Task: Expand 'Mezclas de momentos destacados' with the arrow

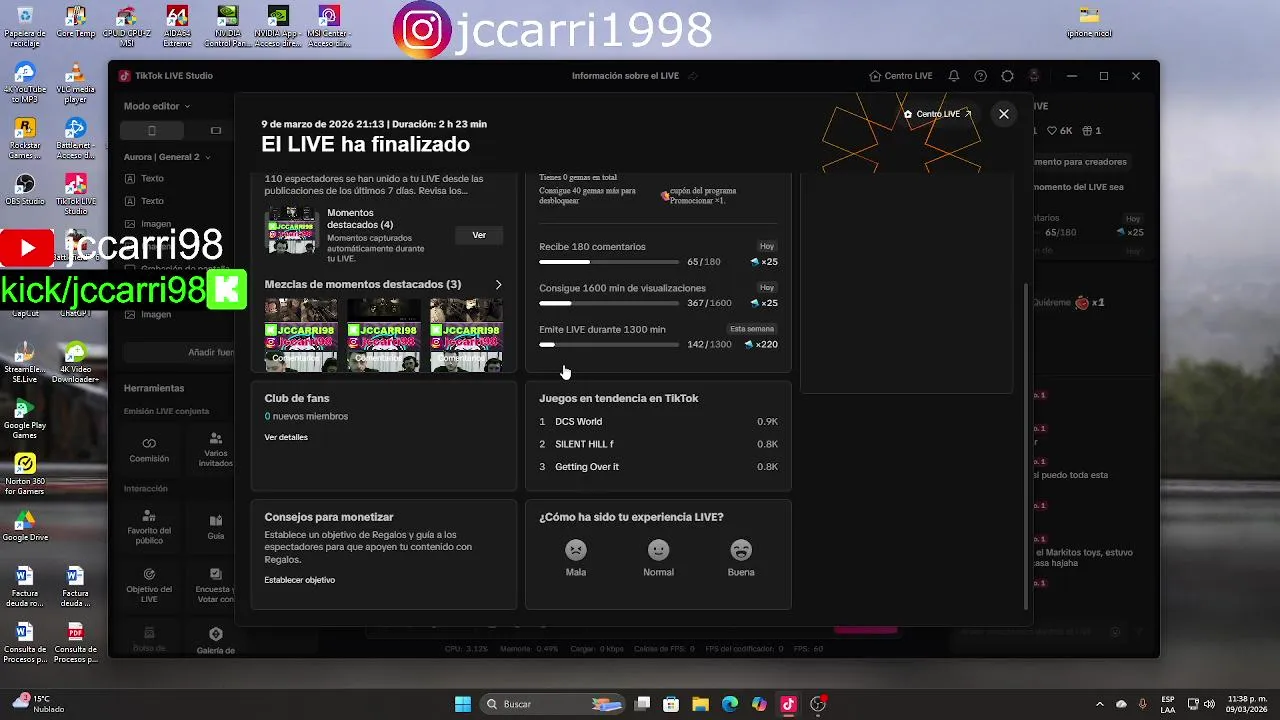Action: pos(498,285)
